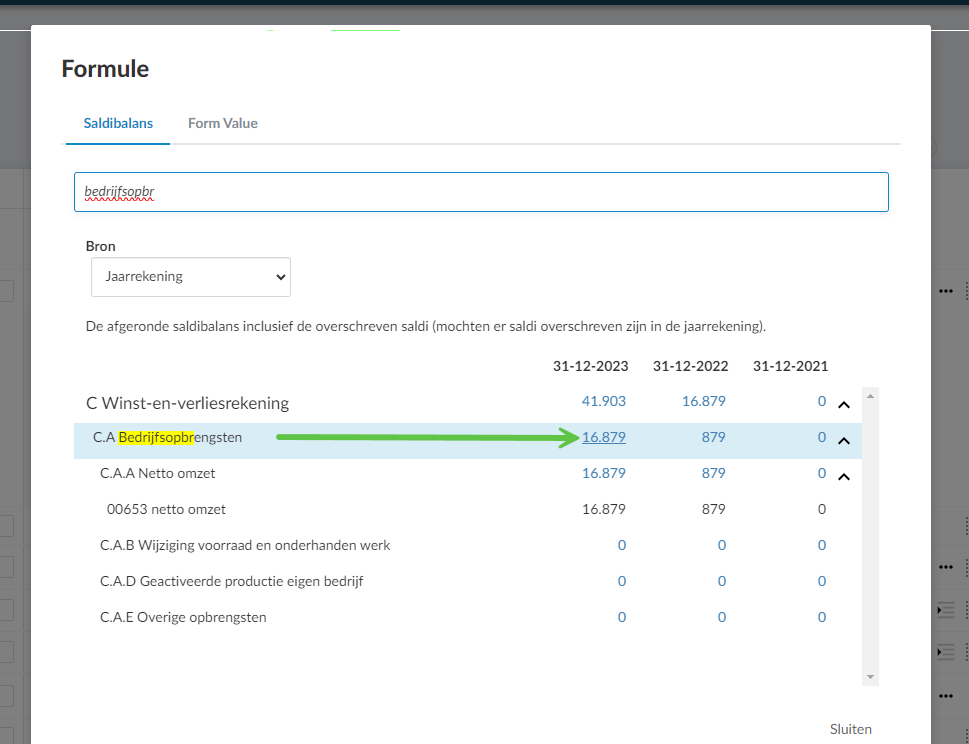Click the results list scrollbar track
Image resolution: width=969 pixels, height=744 pixels.
tap(870, 536)
